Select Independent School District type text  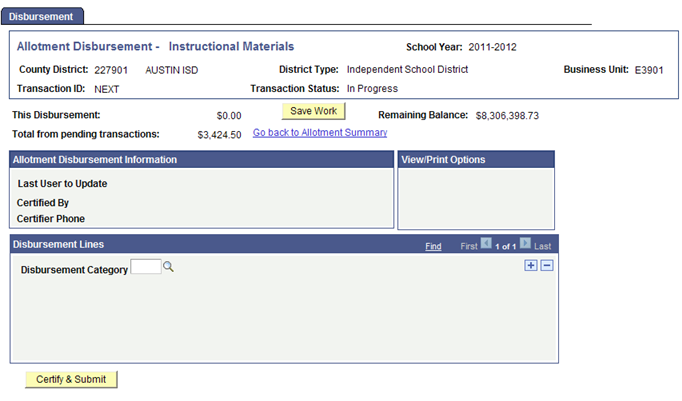pos(408,70)
